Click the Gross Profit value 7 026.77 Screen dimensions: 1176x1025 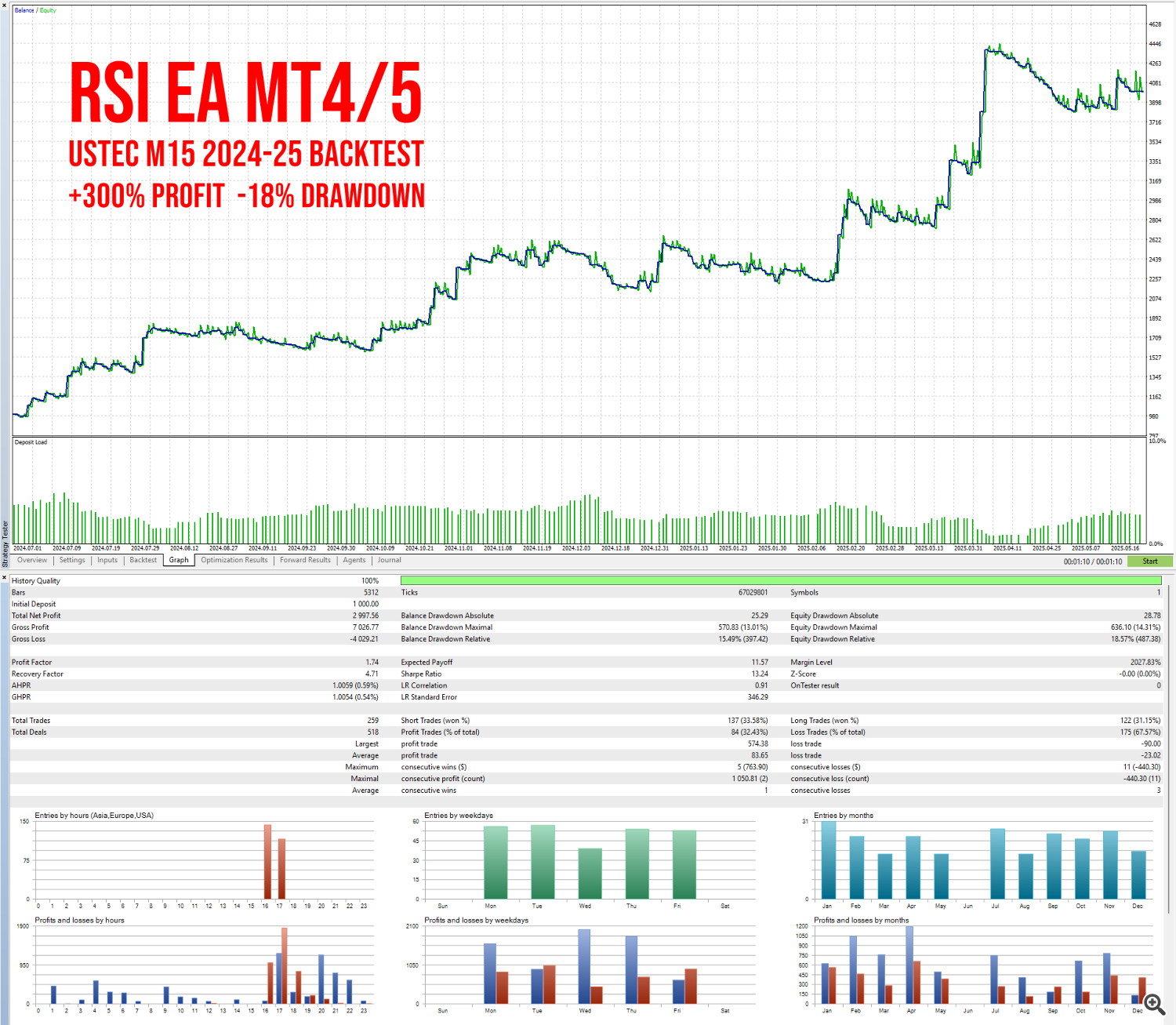click(x=365, y=627)
